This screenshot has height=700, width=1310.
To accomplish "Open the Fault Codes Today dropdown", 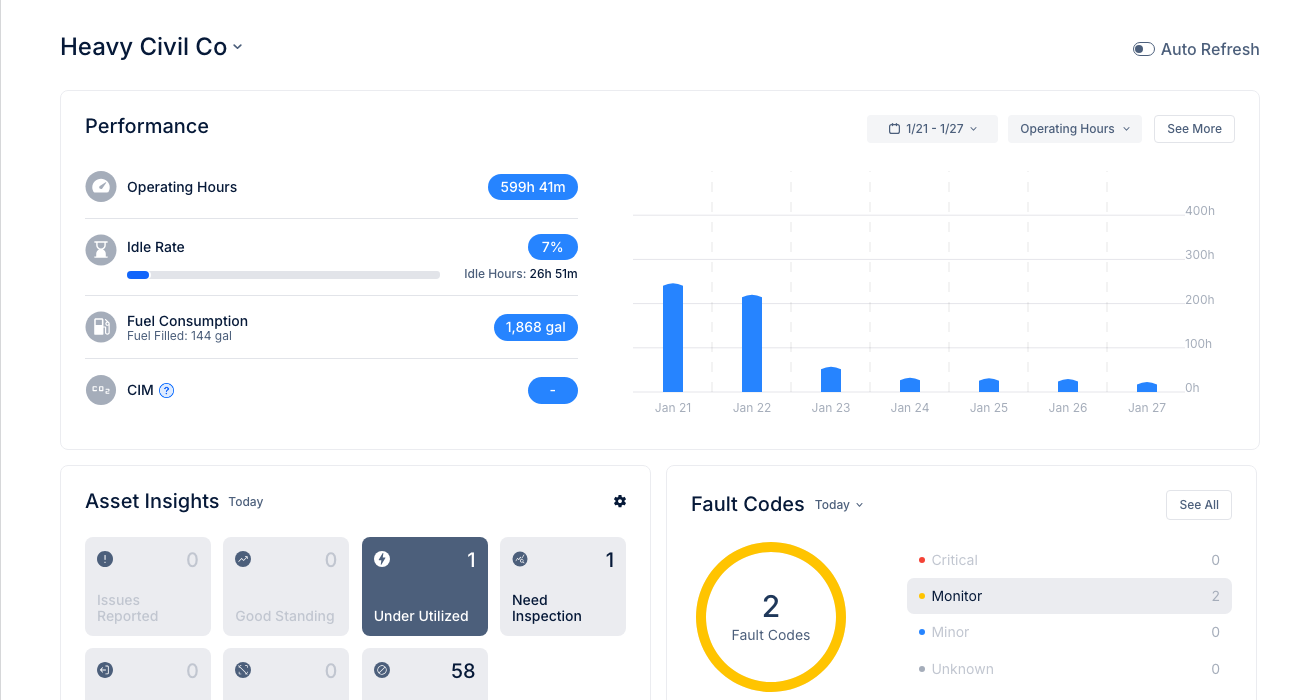I will coord(839,505).
